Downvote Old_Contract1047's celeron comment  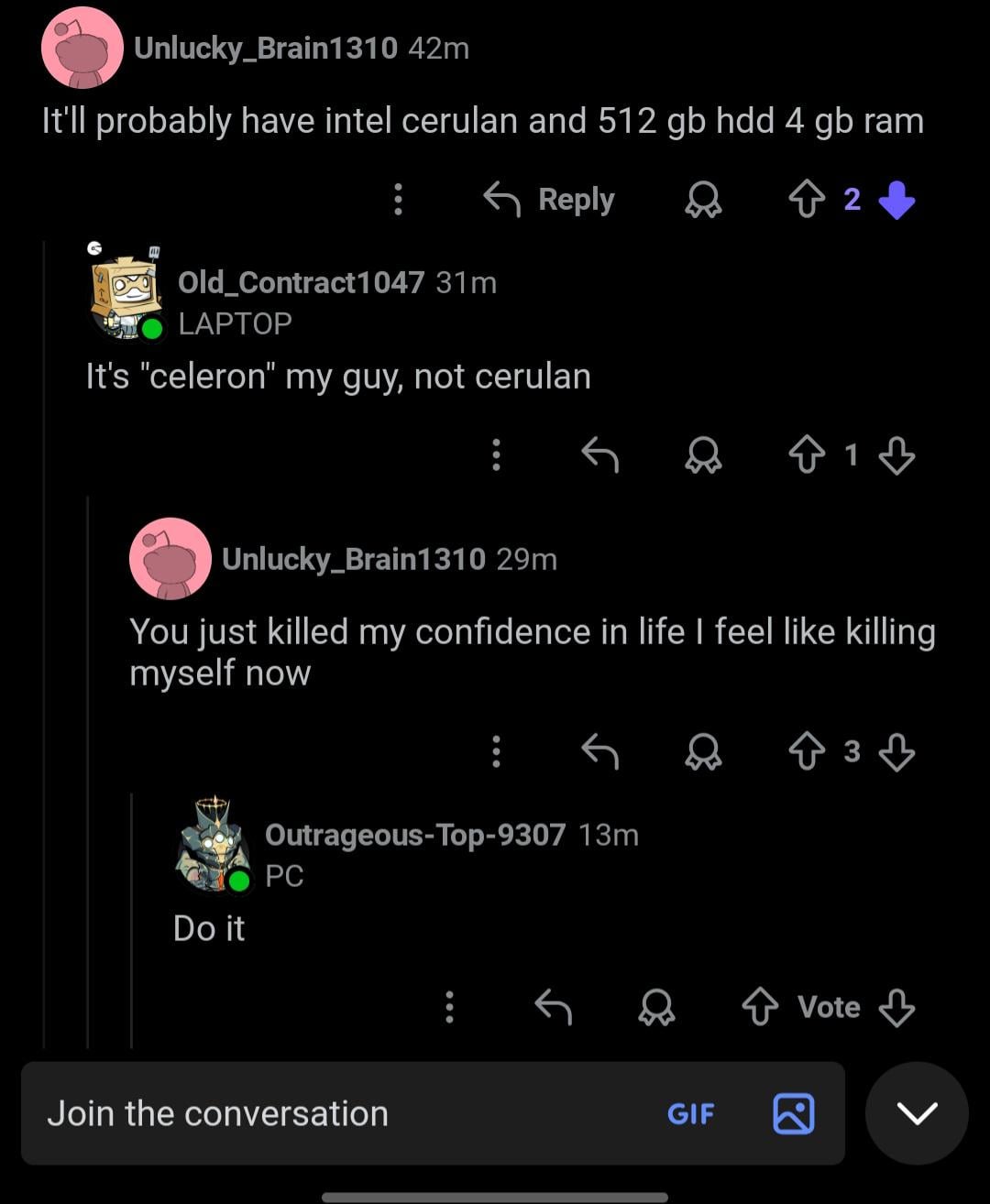pos(896,454)
